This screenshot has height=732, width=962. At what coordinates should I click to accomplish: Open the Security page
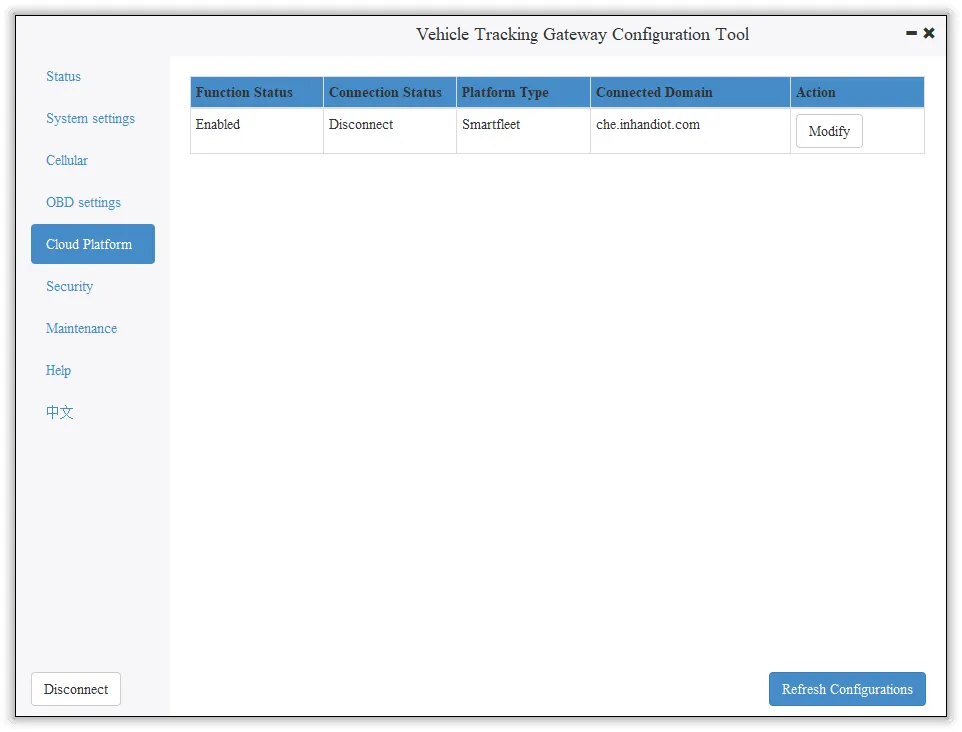pos(69,287)
